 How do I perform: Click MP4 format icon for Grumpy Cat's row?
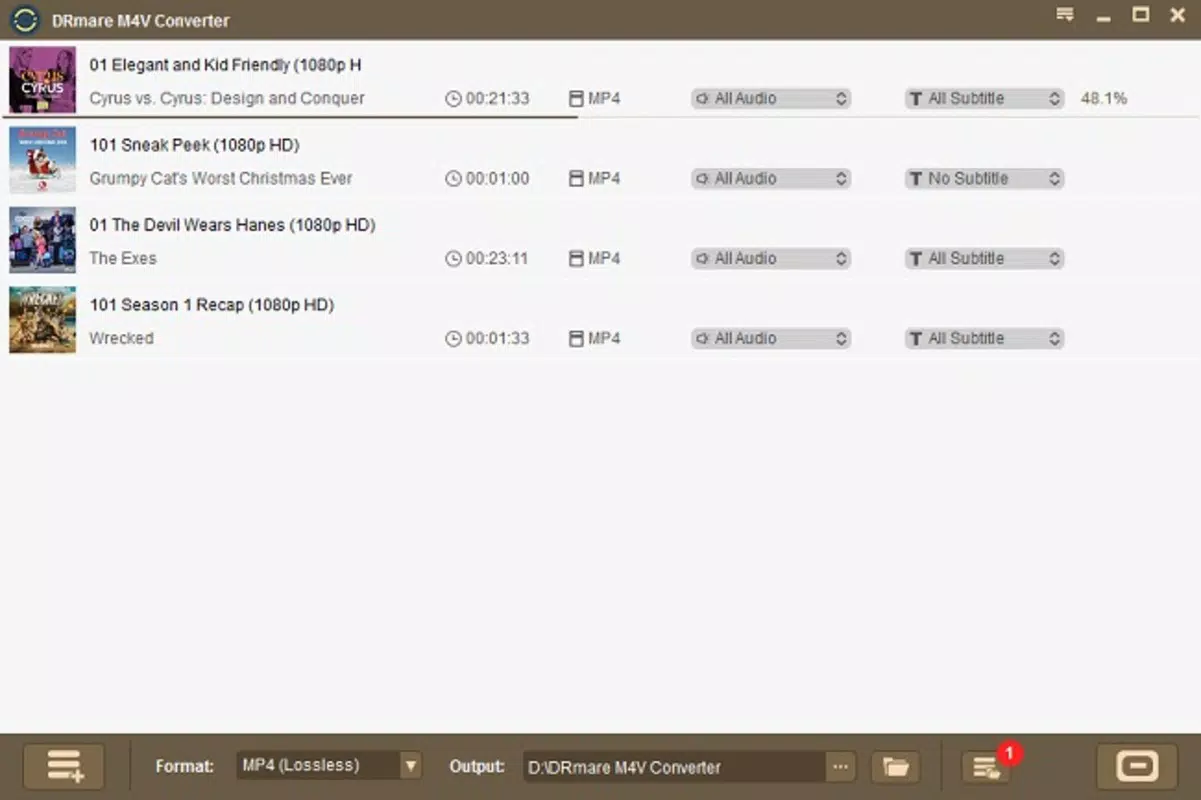576,178
